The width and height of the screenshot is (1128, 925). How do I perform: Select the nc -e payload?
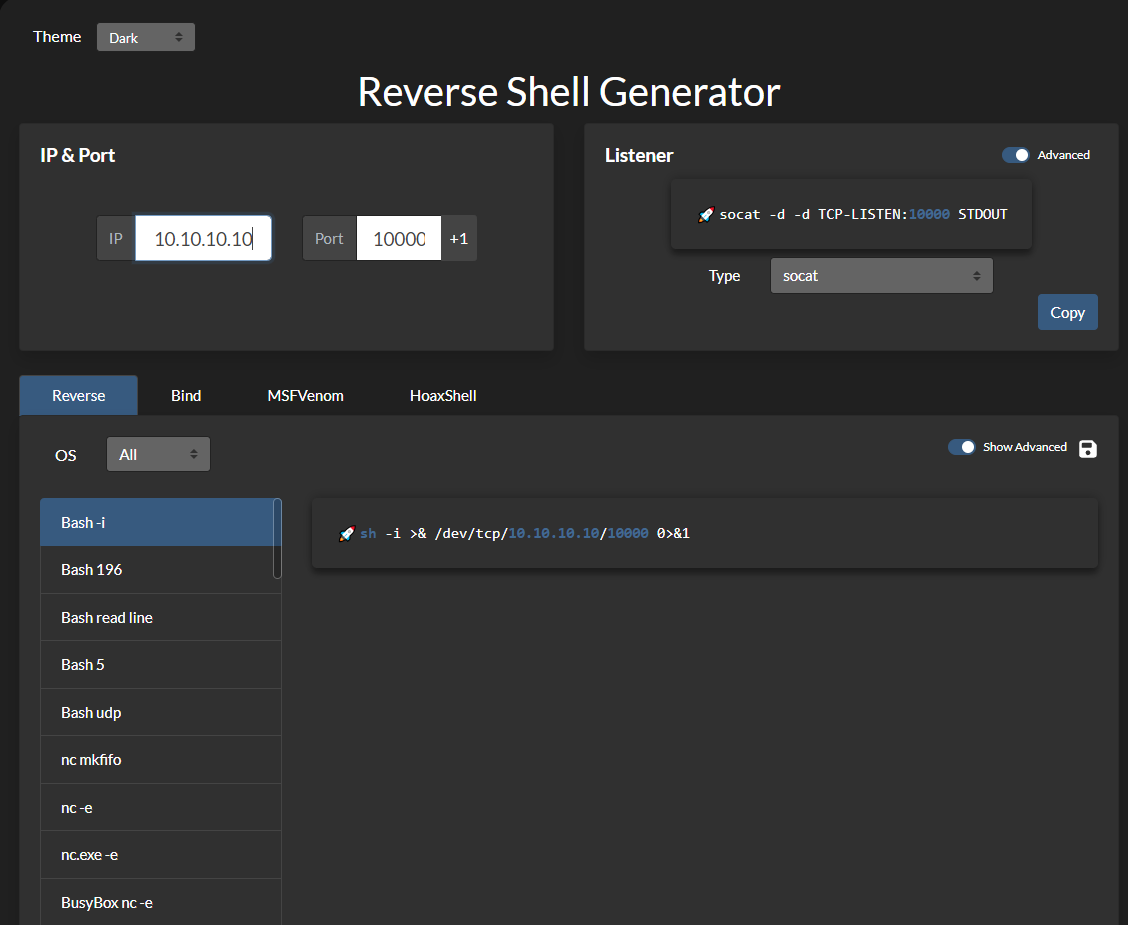click(160, 807)
